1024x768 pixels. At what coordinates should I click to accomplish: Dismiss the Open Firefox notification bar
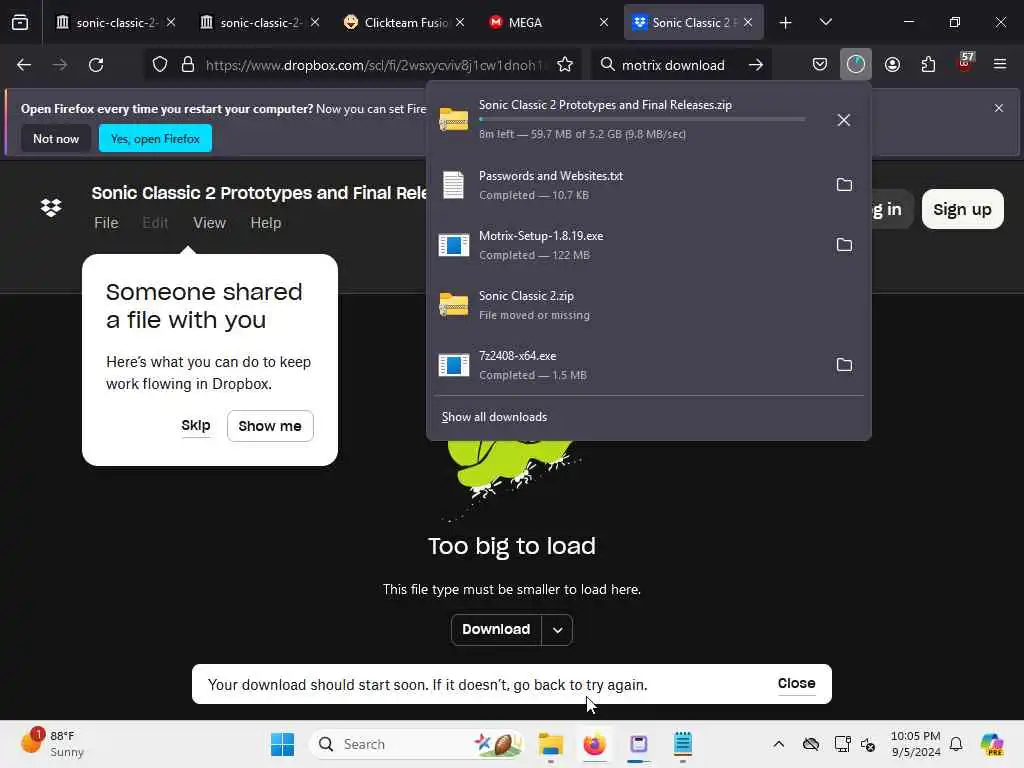click(x=999, y=108)
